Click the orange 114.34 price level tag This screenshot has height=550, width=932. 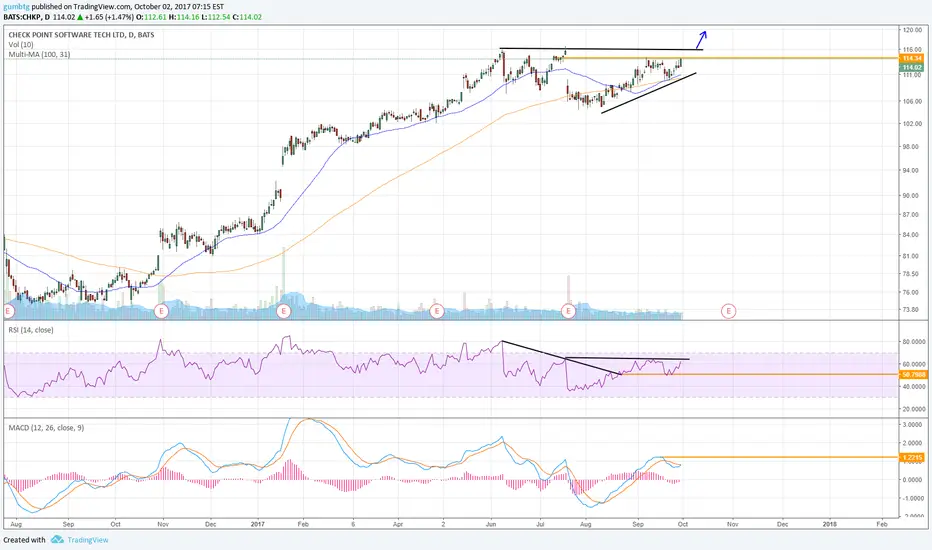point(912,58)
